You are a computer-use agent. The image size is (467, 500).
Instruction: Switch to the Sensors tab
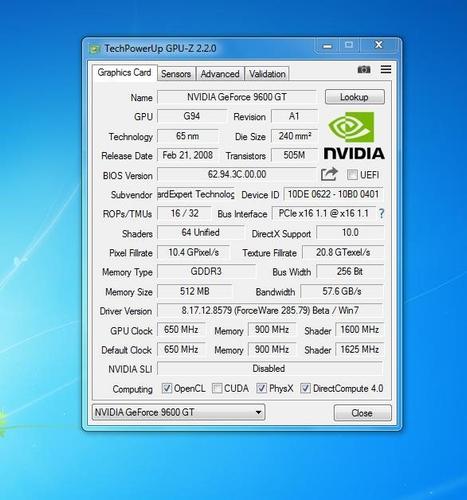coord(176,74)
